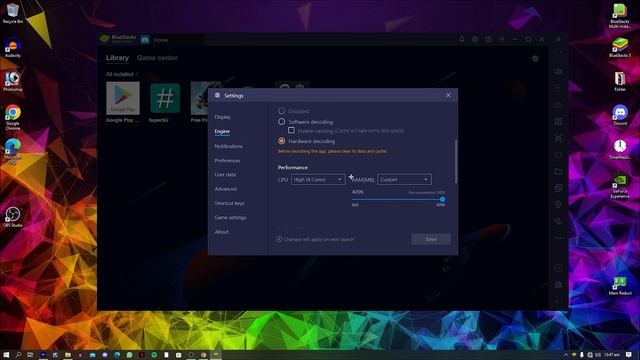Open the Folder shortcut on the desktop

(x=620, y=81)
